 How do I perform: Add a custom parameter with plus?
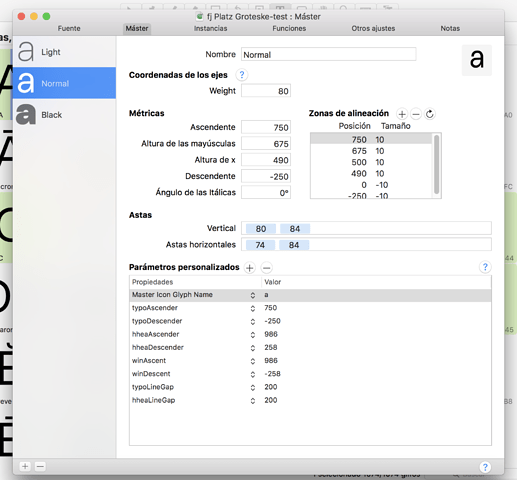(x=249, y=268)
